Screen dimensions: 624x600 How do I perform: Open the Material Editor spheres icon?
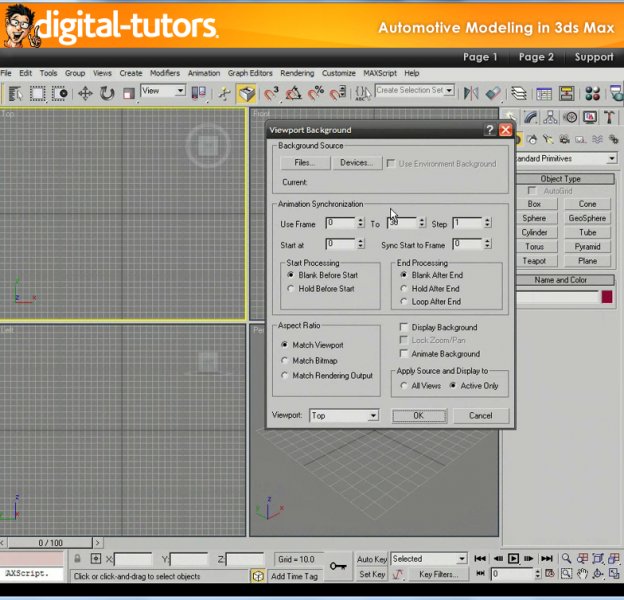tap(593, 94)
